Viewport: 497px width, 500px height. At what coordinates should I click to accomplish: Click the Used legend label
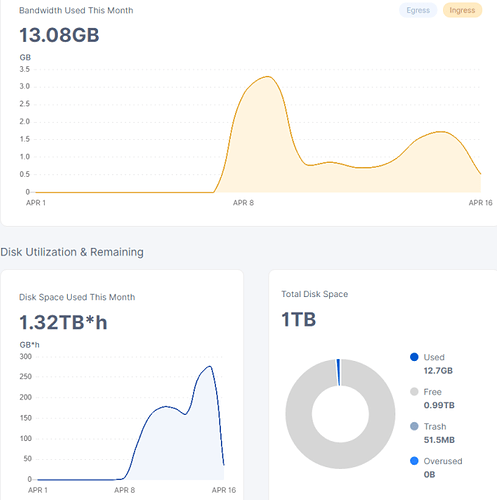tap(434, 357)
